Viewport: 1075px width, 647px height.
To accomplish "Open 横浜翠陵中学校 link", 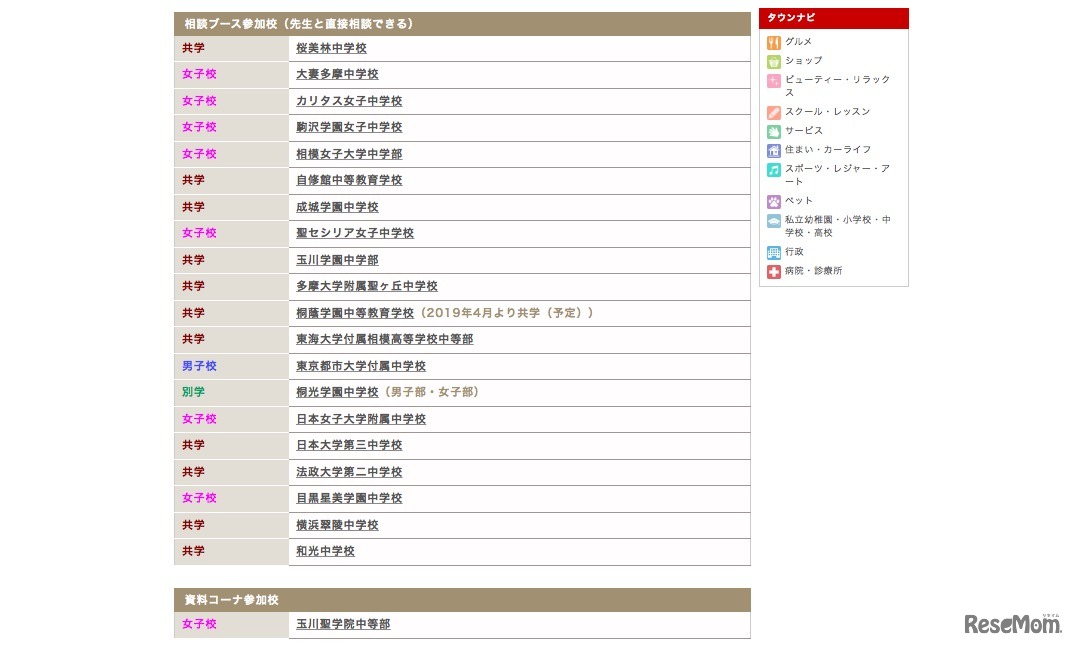I will [337, 526].
